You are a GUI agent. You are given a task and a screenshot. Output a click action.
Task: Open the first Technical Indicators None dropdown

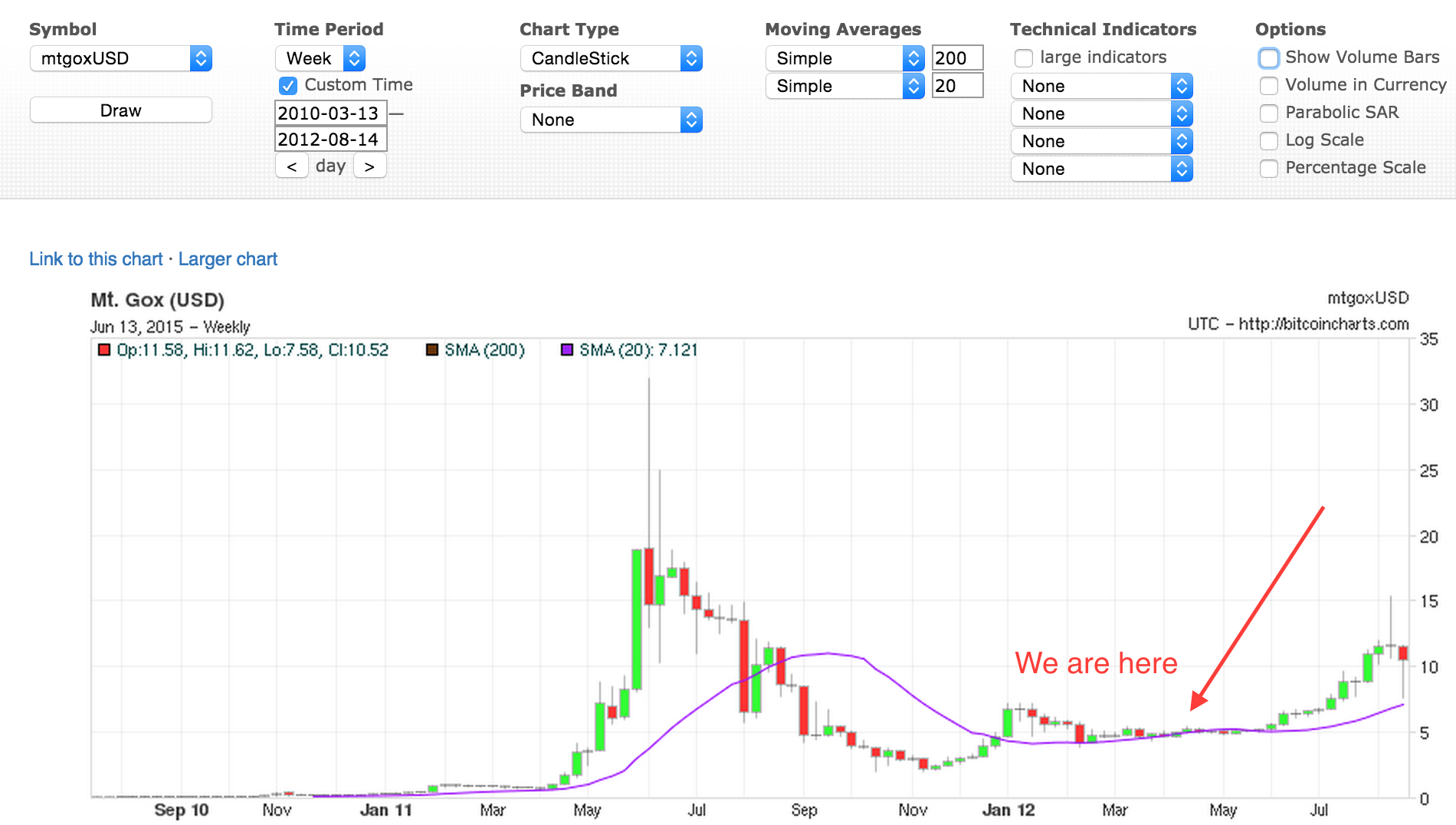(1102, 86)
